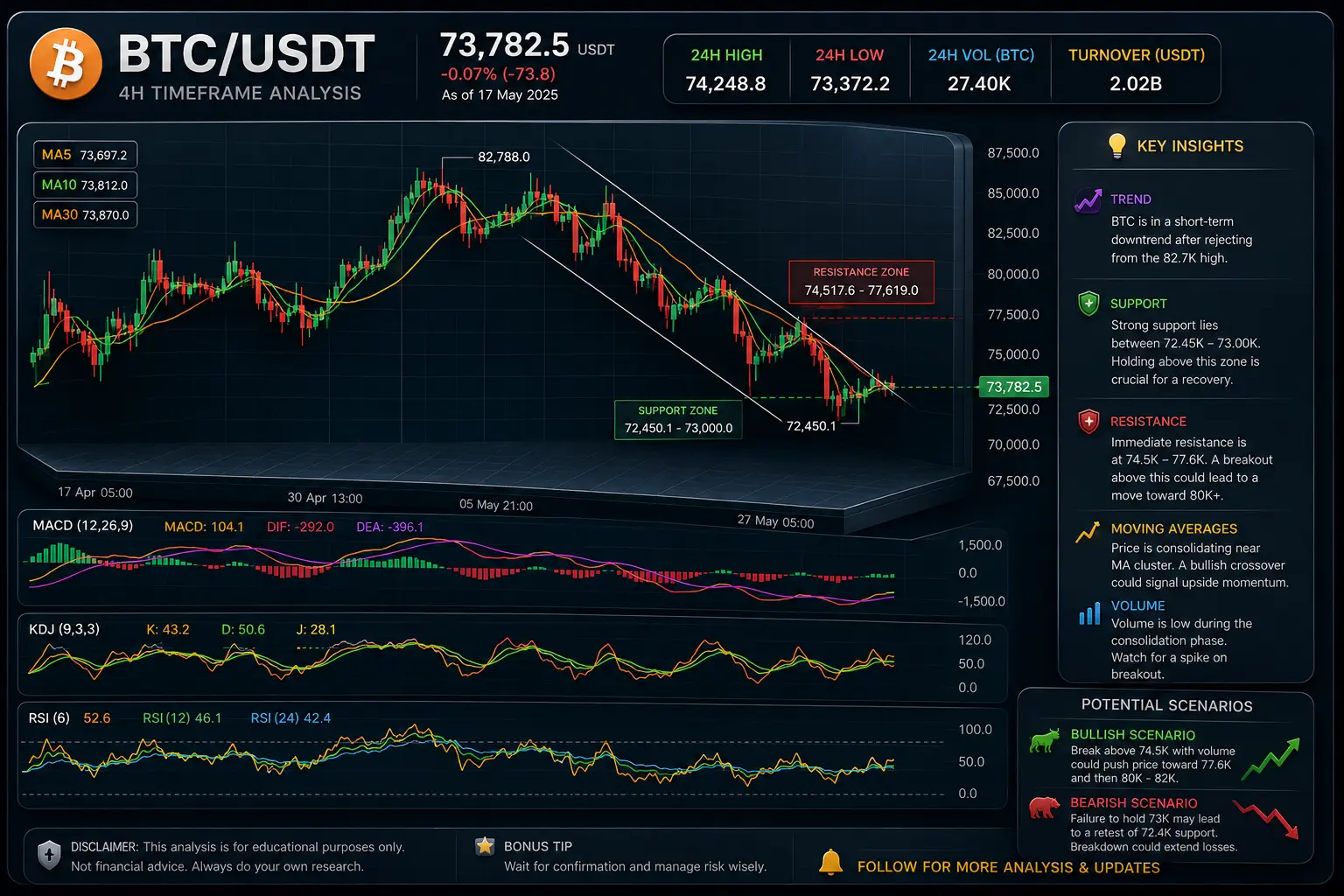Click the "J: 28.1" value
The width and height of the screenshot is (1344, 896).
[316, 630]
